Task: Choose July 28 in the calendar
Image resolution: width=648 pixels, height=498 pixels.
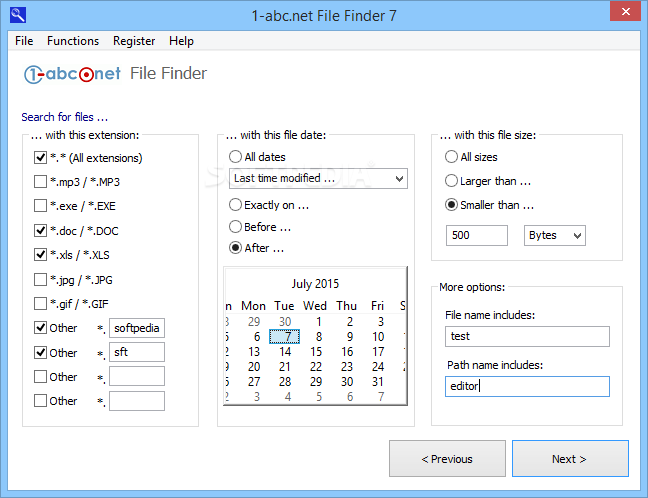Action: point(285,381)
